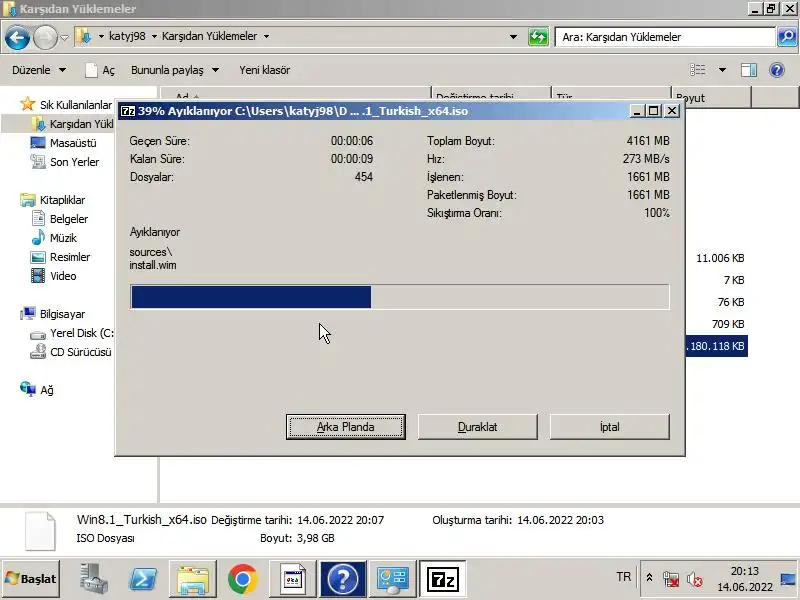Click the network tray icon
This screenshot has height=600, width=800.
[x=670, y=579]
